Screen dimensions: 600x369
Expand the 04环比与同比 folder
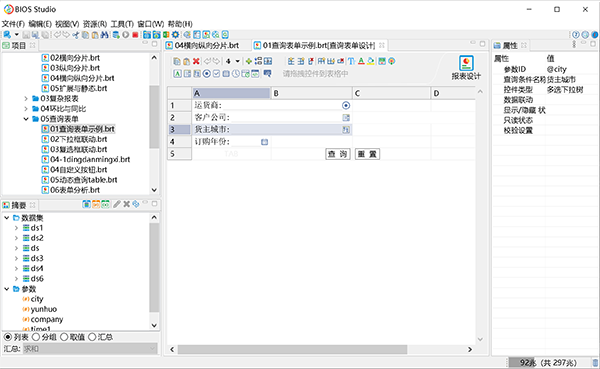(26, 109)
